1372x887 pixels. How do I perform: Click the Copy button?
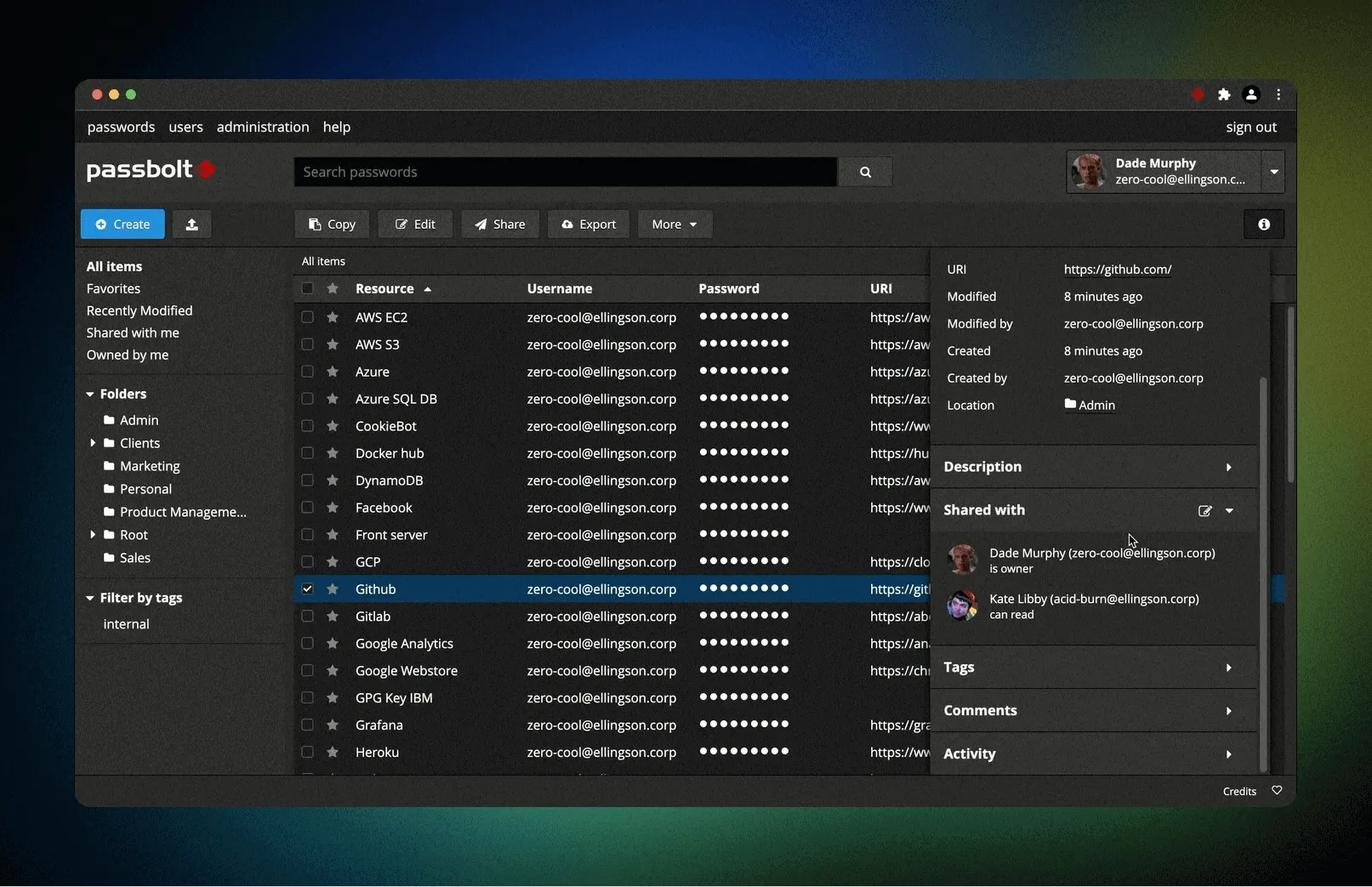332,225
